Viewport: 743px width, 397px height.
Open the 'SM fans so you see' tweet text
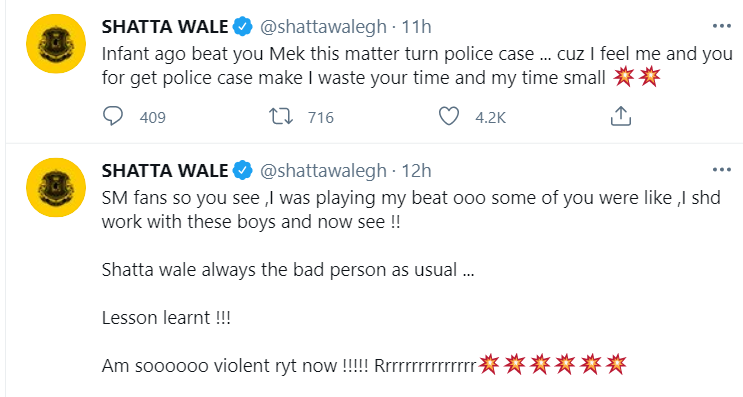pyautogui.click(x=411, y=281)
